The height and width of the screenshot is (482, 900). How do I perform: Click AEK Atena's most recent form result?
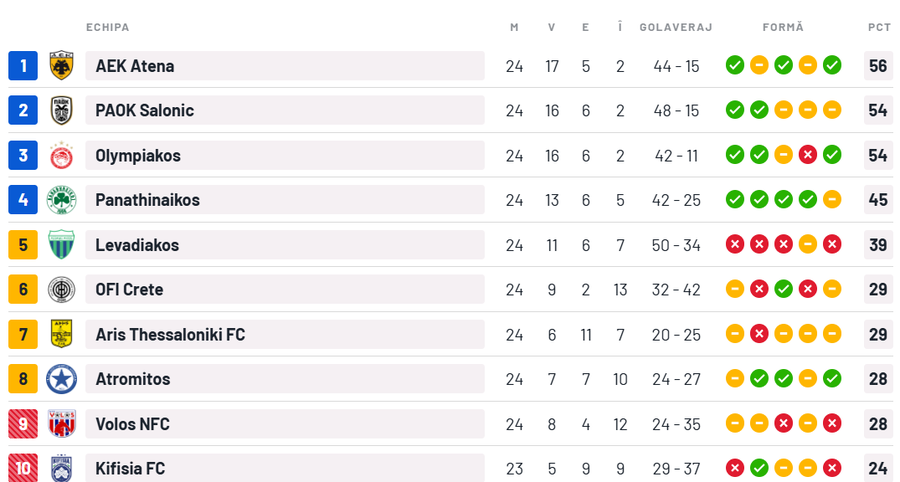point(832,66)
